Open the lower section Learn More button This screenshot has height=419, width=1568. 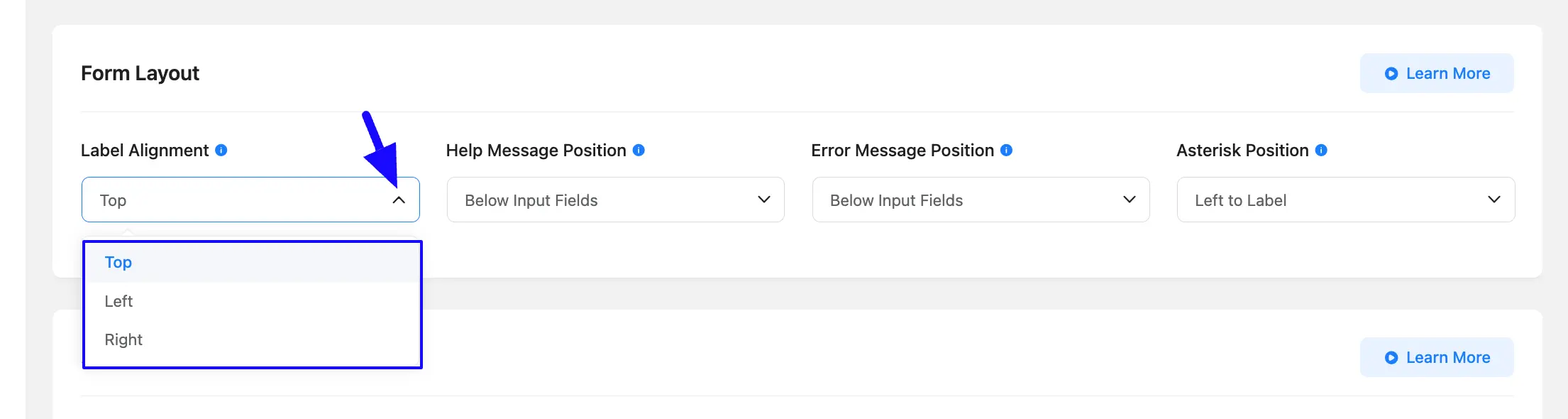click(x=1437, y=357)
